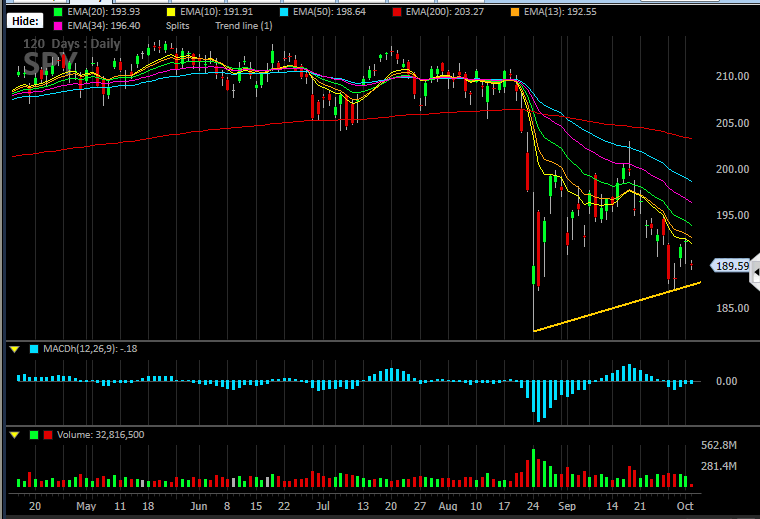760x519 pixels.
Task: Click the yellow EMA(10) color swatch
Action: 171,12
